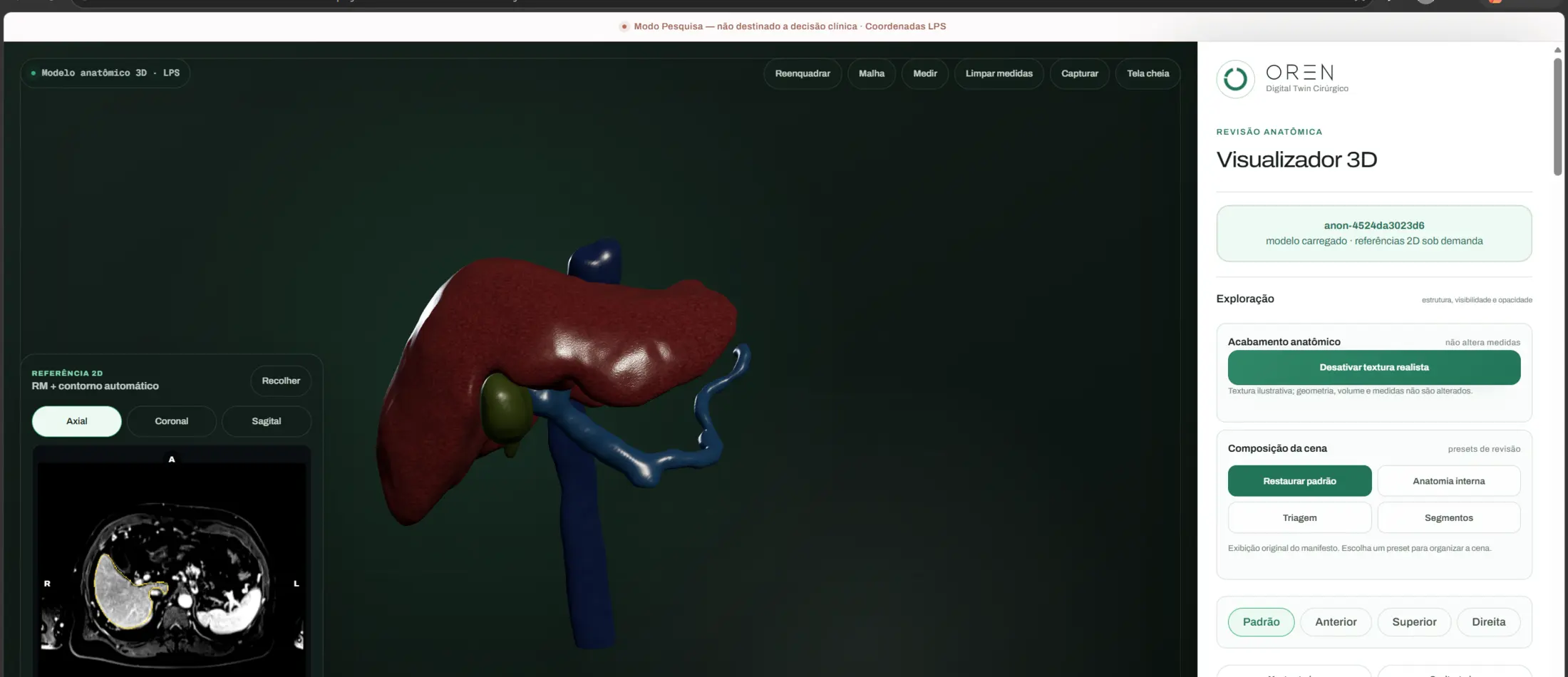Click the Modelo anatômico 3D · LPS badge
This screenshot has width=1568, height=677.
[105, 73]
